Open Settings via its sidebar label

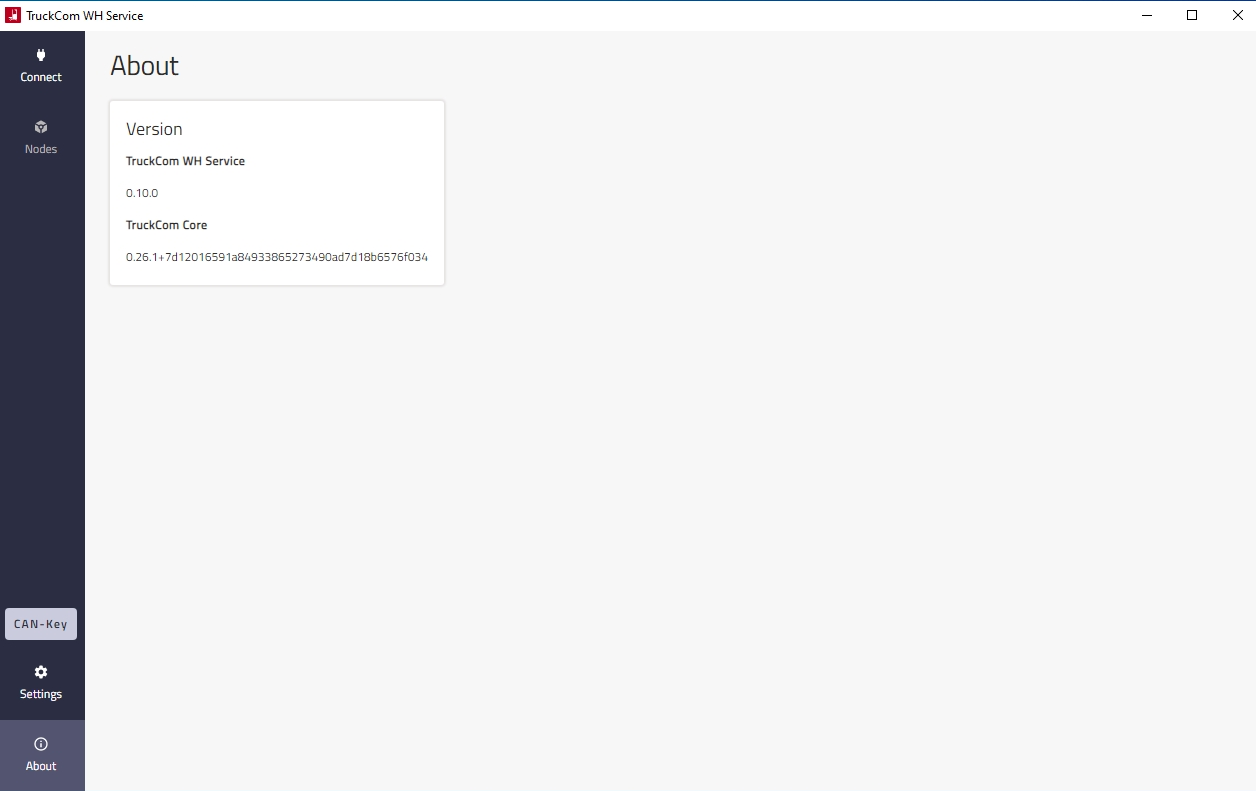click(41, 694)
